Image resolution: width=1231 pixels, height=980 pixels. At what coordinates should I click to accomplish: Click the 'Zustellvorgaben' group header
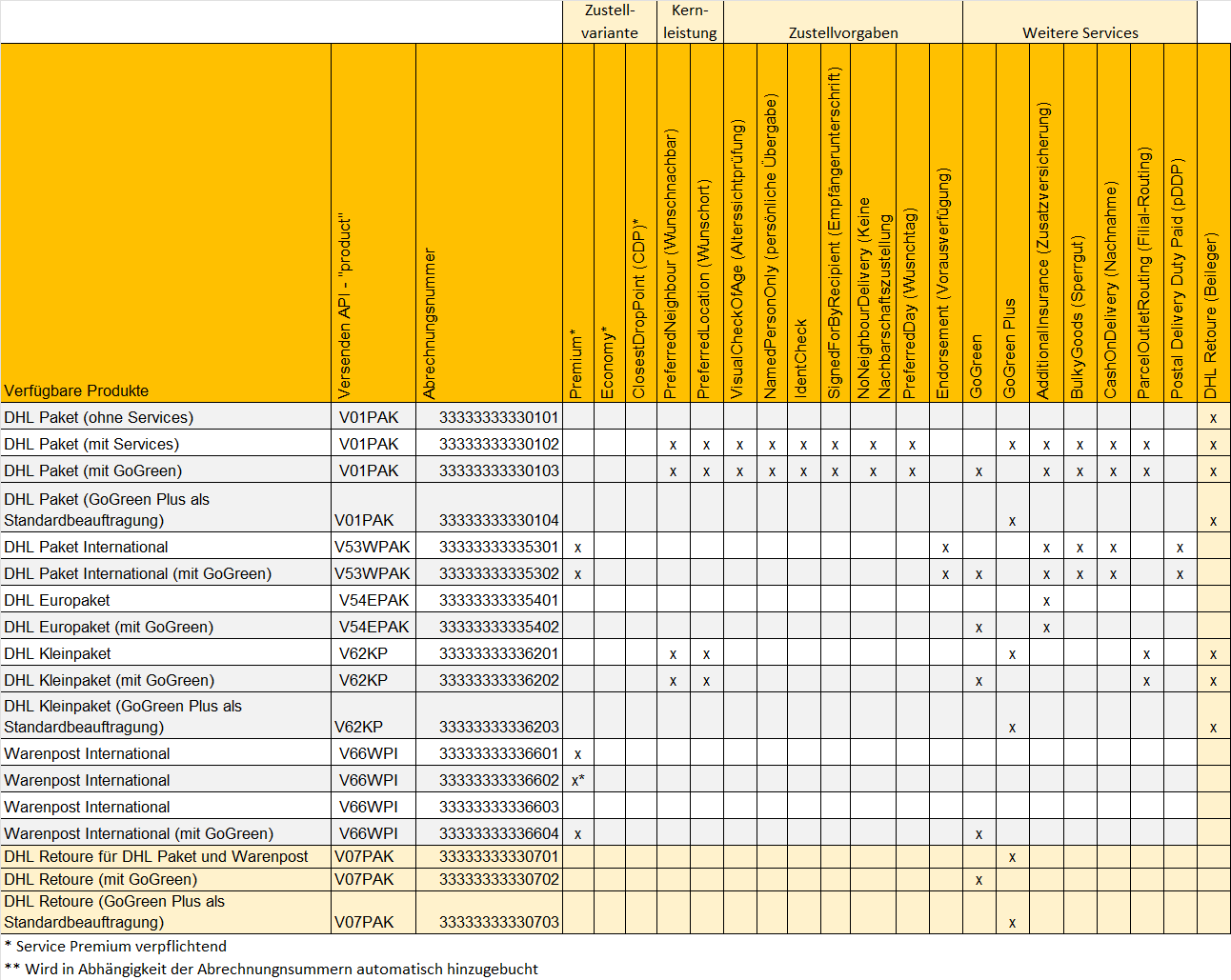(x=843, y=22)
